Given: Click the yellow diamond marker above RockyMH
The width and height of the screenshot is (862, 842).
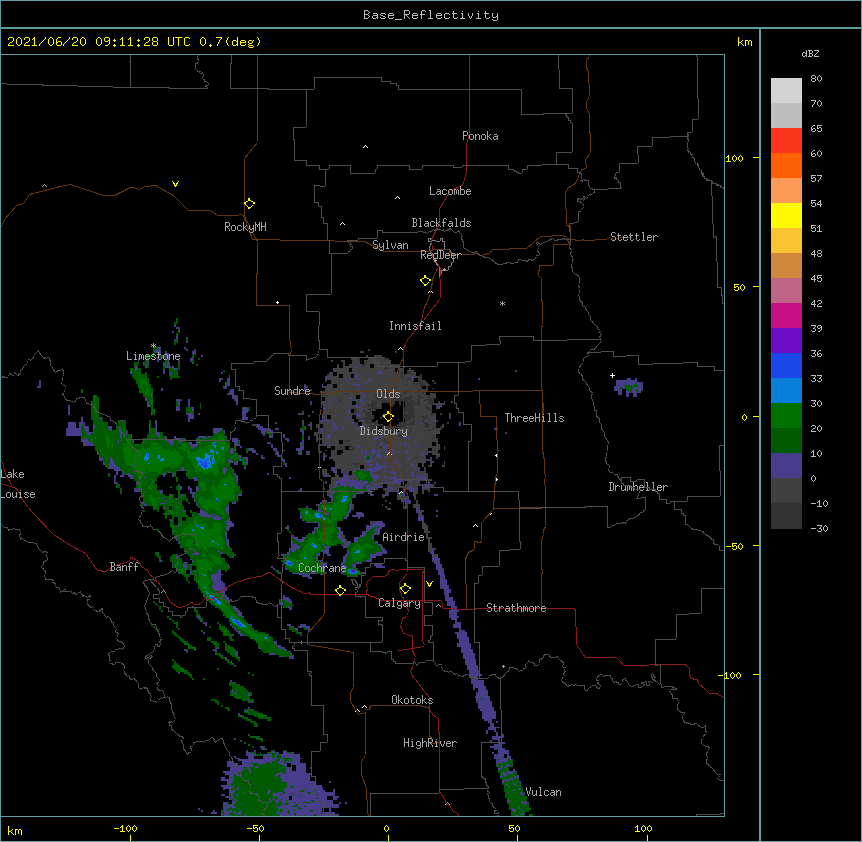Looking at the screenshot, I should [x=250, y=204].
